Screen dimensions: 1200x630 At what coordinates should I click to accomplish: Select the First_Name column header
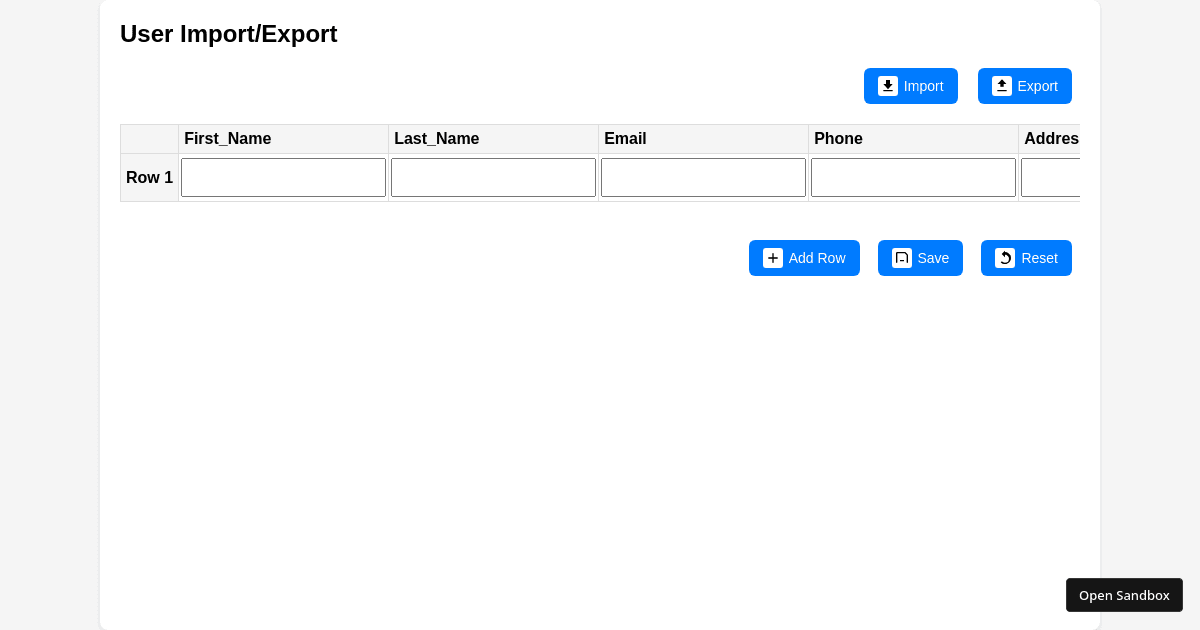click(x=283, y=139)
